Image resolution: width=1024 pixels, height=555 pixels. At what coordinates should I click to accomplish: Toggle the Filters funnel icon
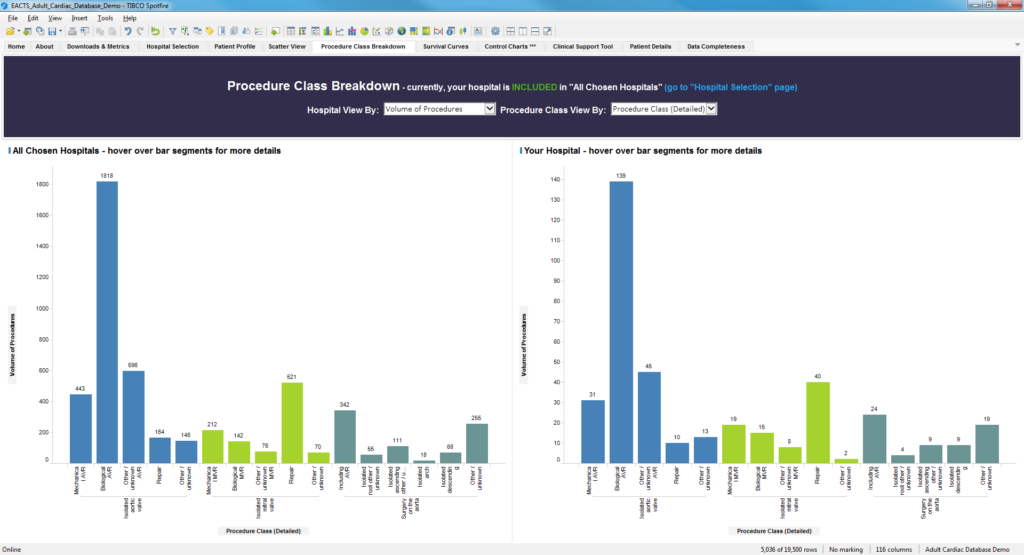point(172,31)
